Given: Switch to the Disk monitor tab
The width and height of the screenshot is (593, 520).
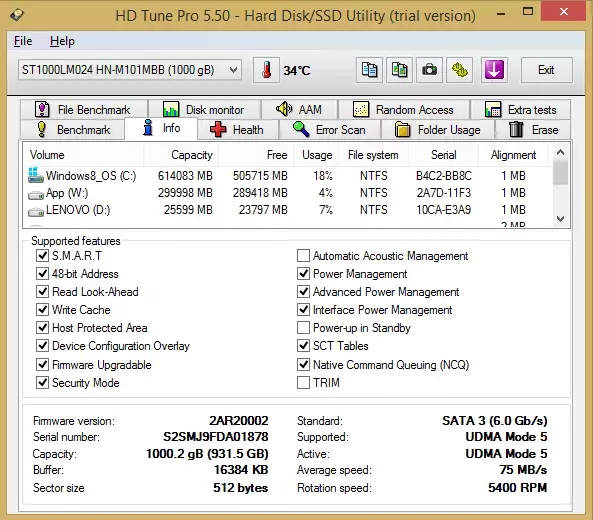Looking at the screenshot, I should point(205,110).
